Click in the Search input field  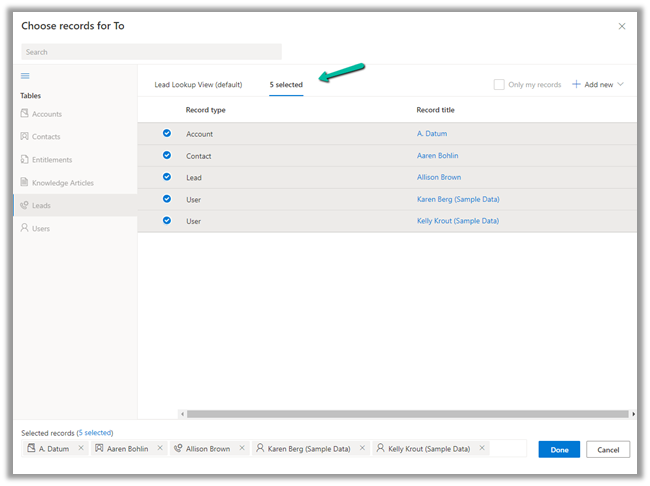[151, 52]
